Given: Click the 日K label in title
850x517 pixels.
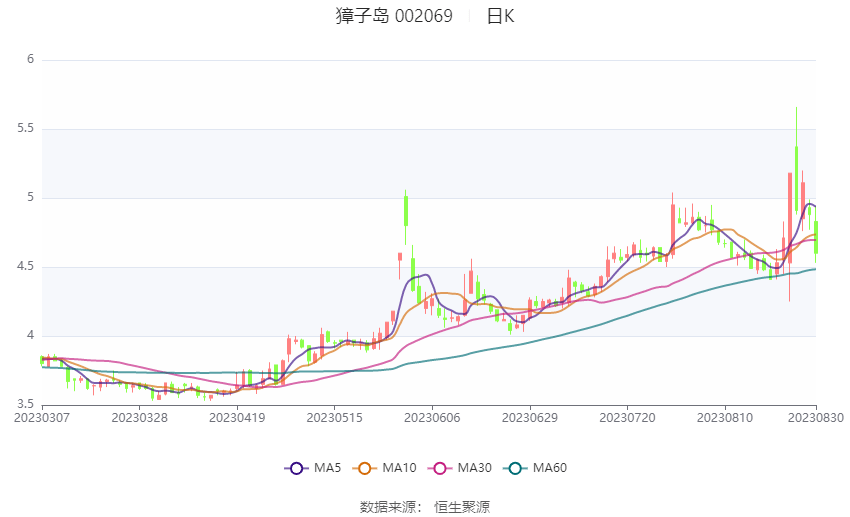Looking at the screenshot, I should (500, 16).
